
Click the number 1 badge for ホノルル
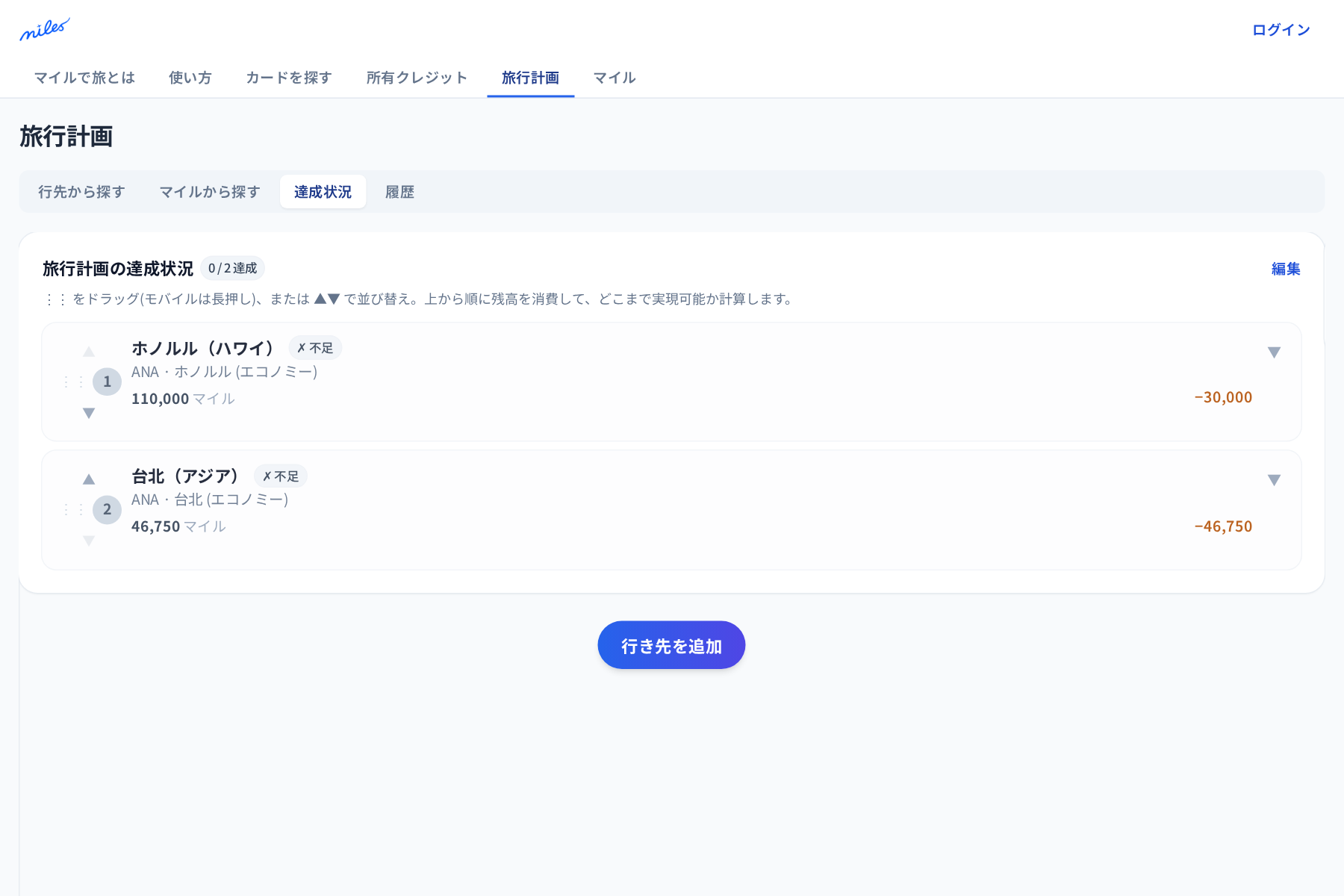[107, 382]
